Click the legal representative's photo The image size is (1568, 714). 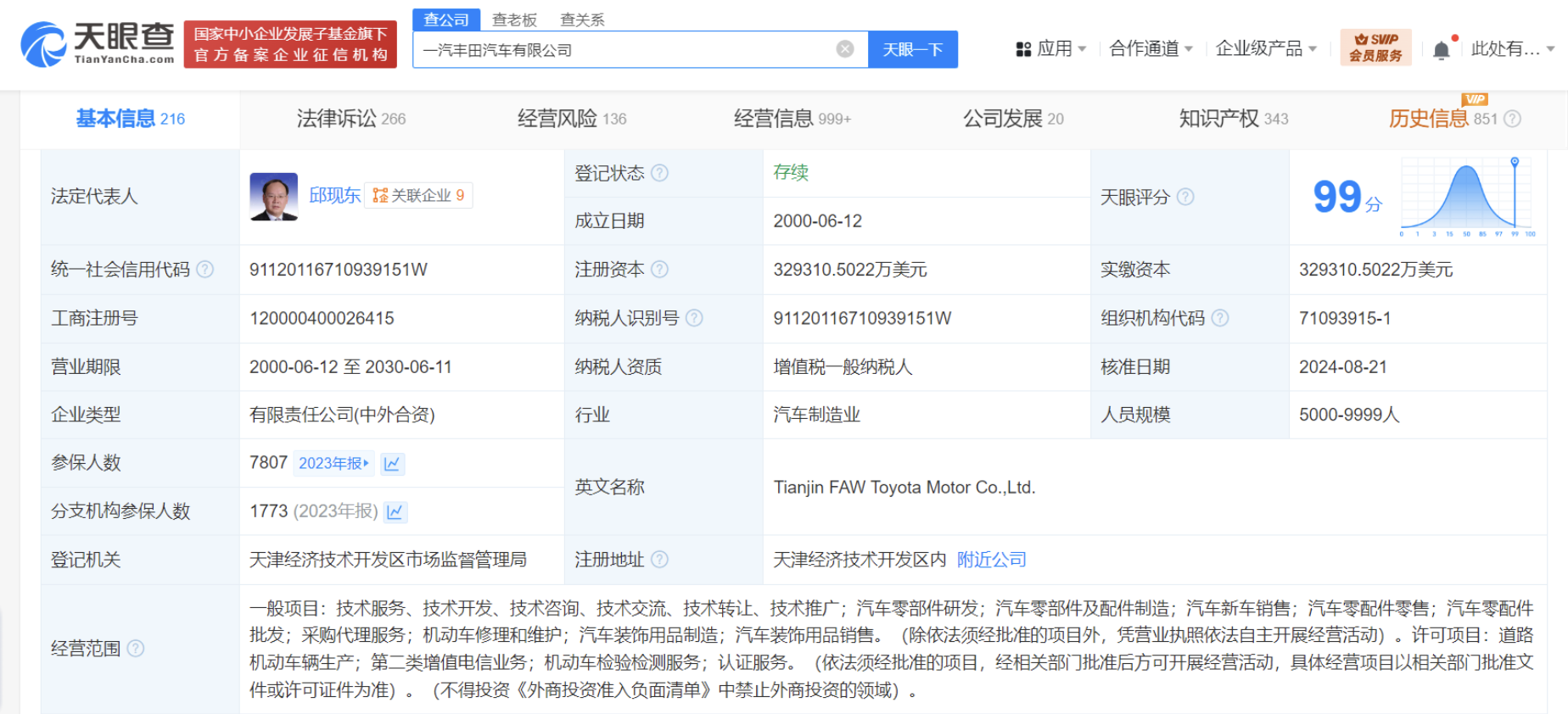(273, 197)
